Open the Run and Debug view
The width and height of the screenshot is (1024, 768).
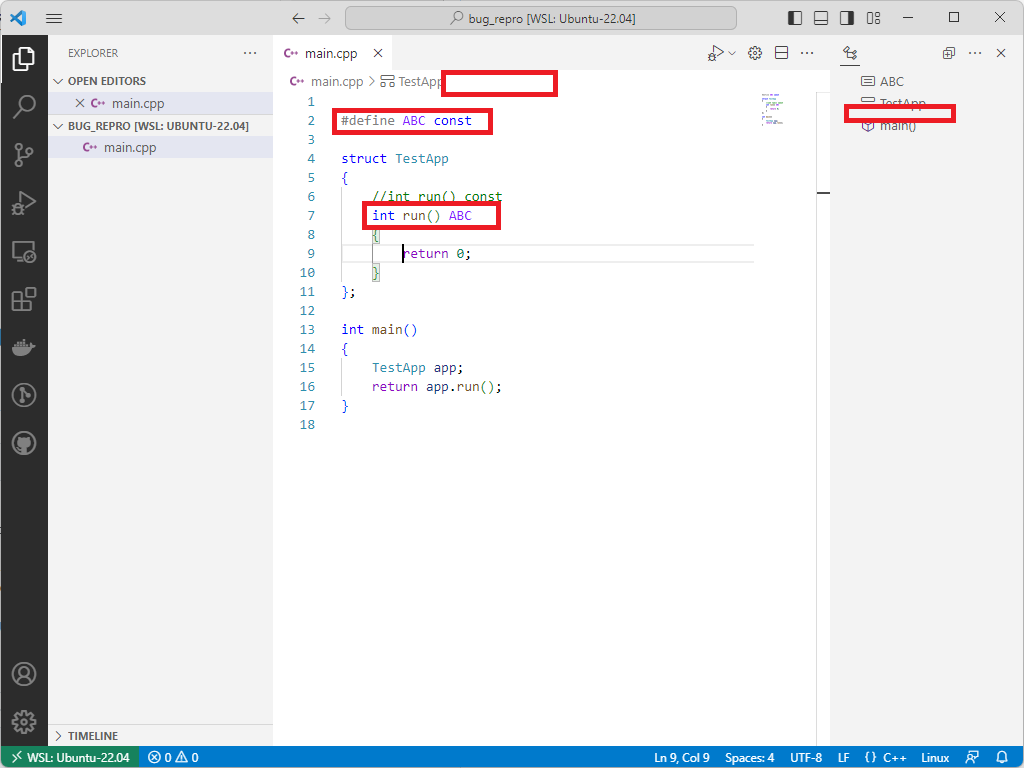tap(24, 203)
